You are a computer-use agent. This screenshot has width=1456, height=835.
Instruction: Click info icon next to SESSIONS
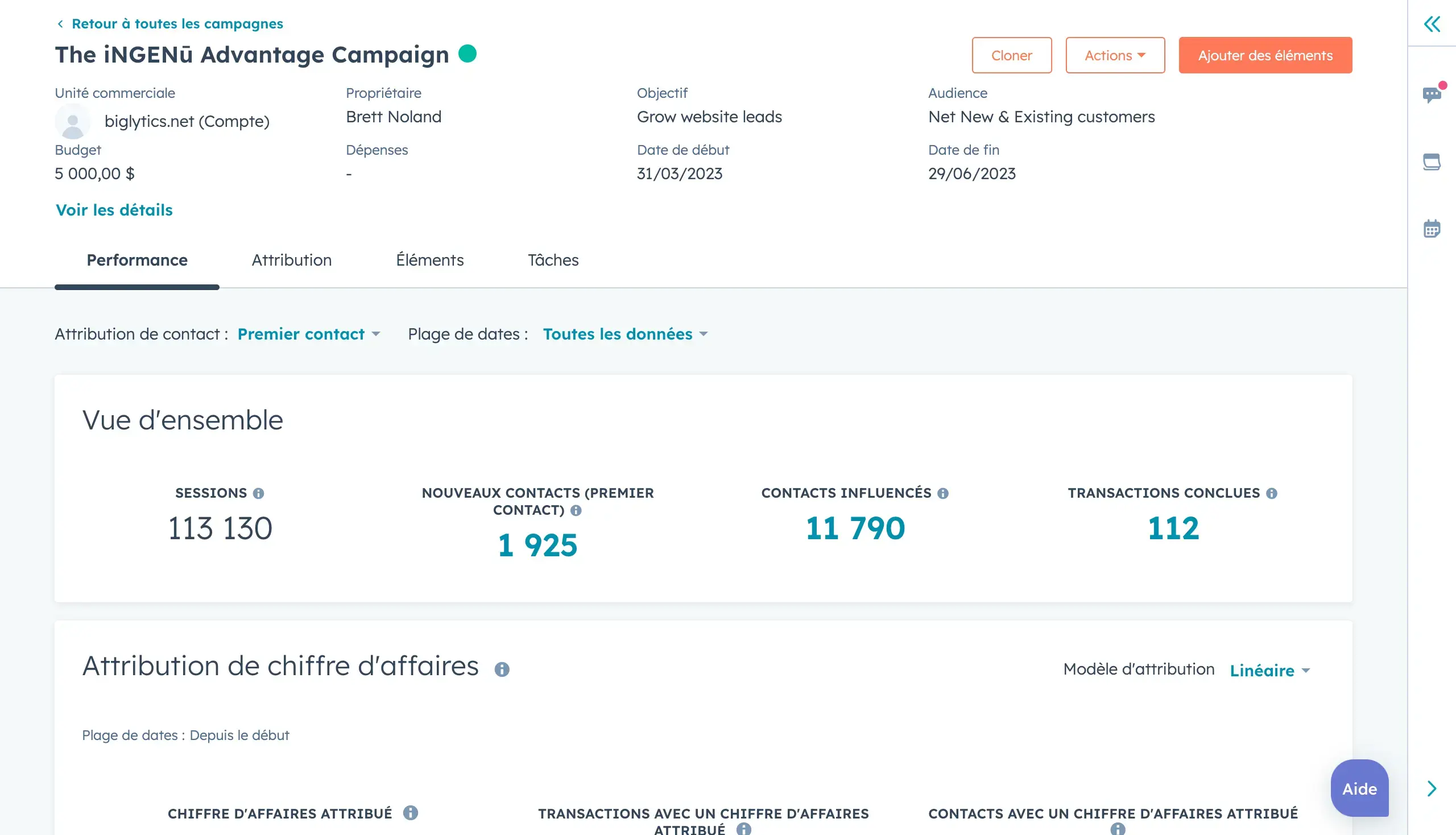259,493
